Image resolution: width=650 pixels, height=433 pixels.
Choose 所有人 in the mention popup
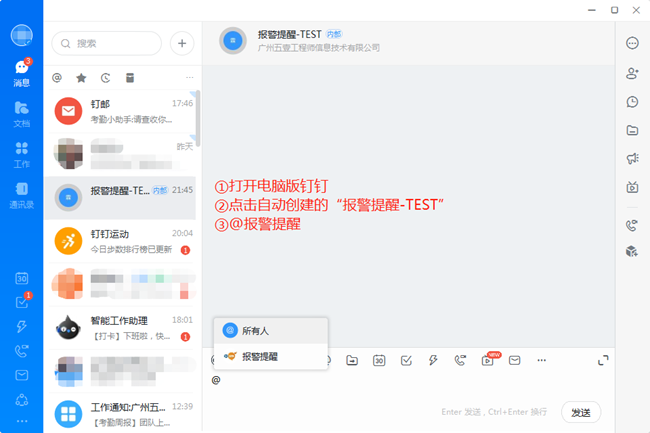click(x=271, y=331)
